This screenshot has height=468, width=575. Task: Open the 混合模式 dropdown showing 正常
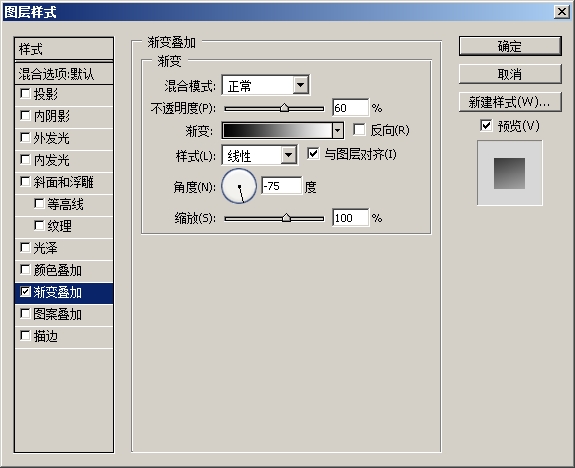(x=266, y=85)
